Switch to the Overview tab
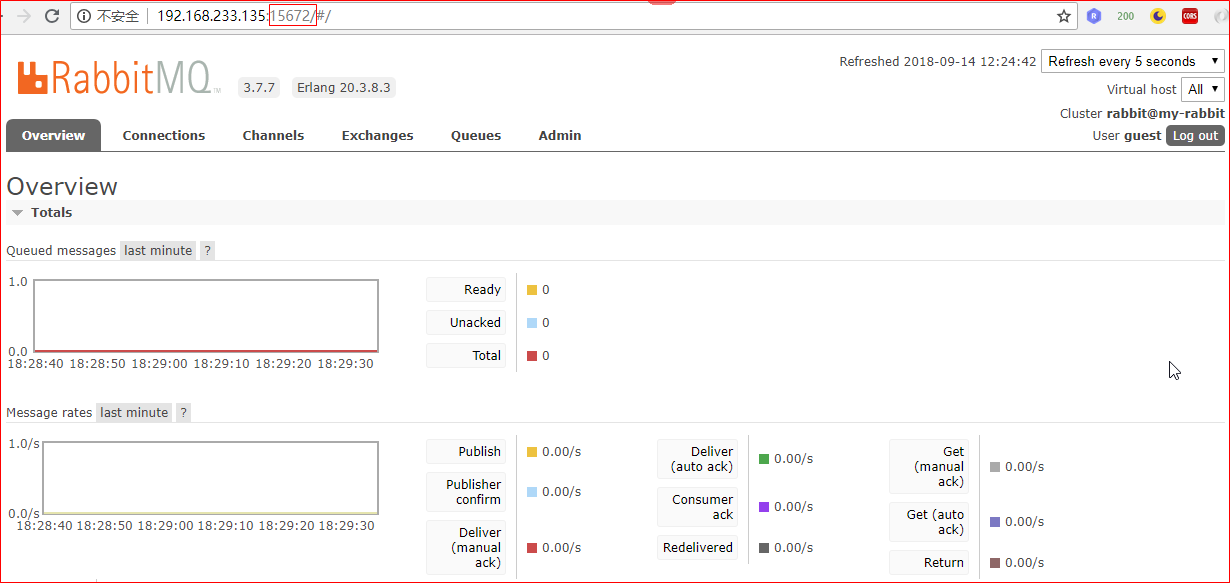The width and height of the screenshot is (1230, 583). click(x=54, y=135)
